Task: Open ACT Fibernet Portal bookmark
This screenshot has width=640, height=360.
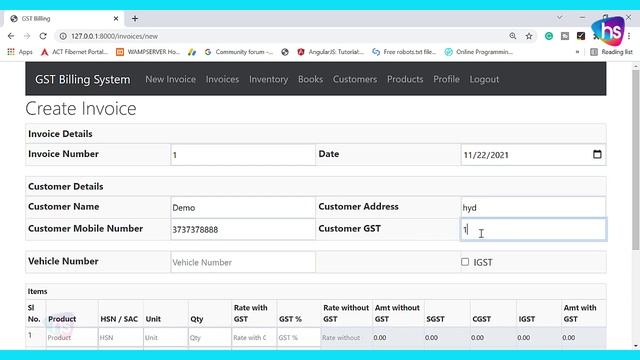Action: (x=74, y=52)
